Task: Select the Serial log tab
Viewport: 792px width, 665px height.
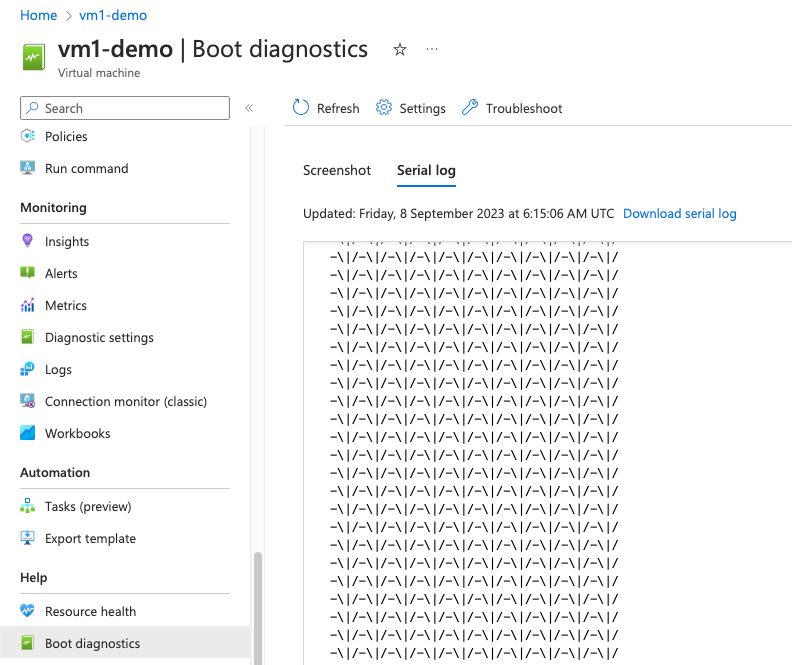Action: pyautogui.click(x=426, y=171)
